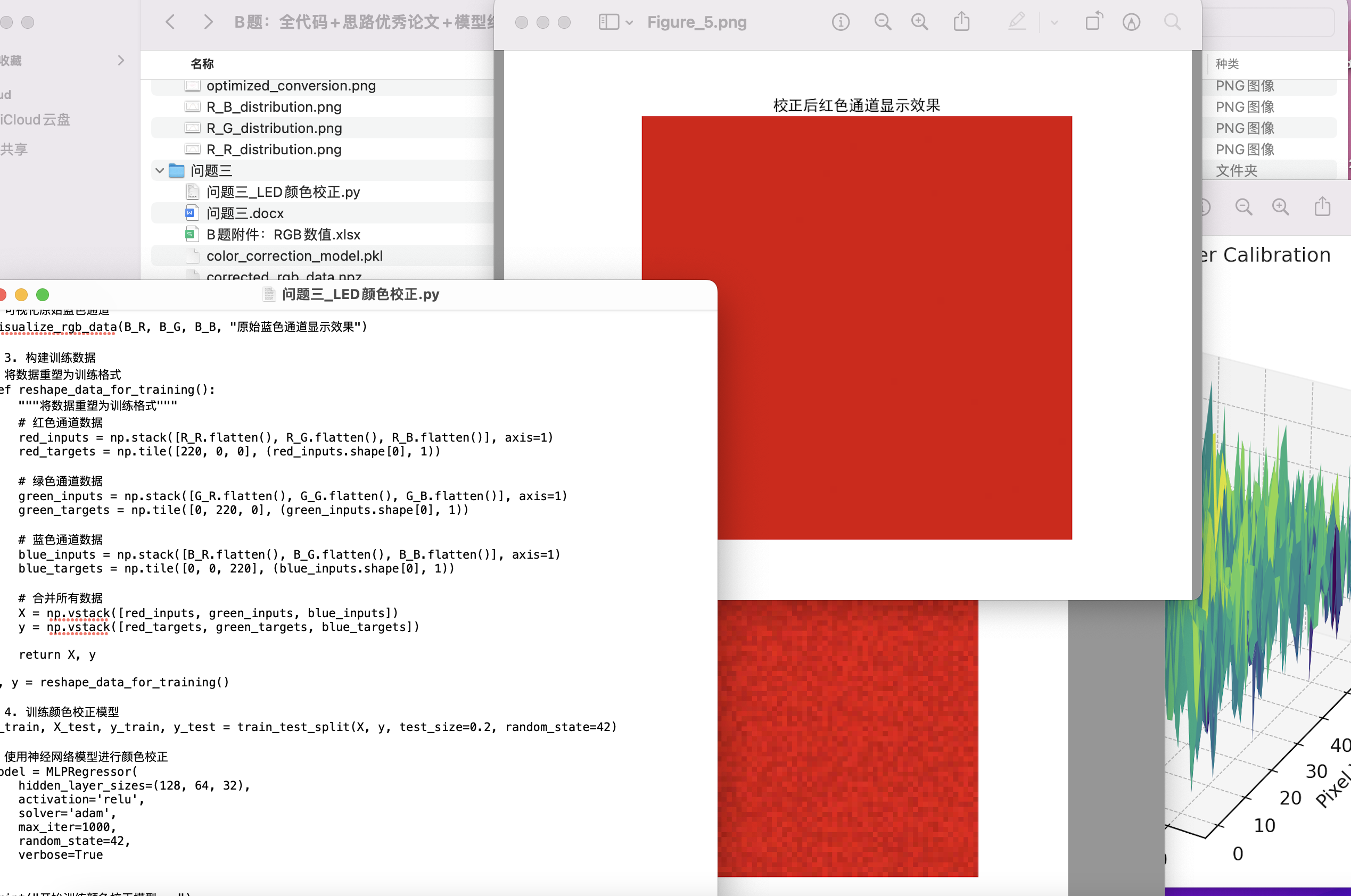Image resolution: width=1351 pixels, height=896 pixels.
Task: Rotate the Figure_5.png image
Action: (x=1093, y=22)
